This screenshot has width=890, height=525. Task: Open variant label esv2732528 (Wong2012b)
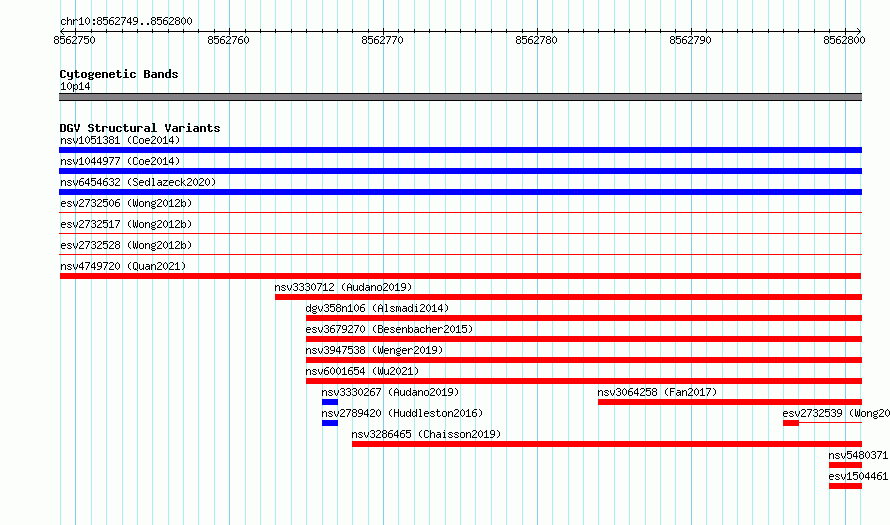pyautogui.click(x=126, y=245)
